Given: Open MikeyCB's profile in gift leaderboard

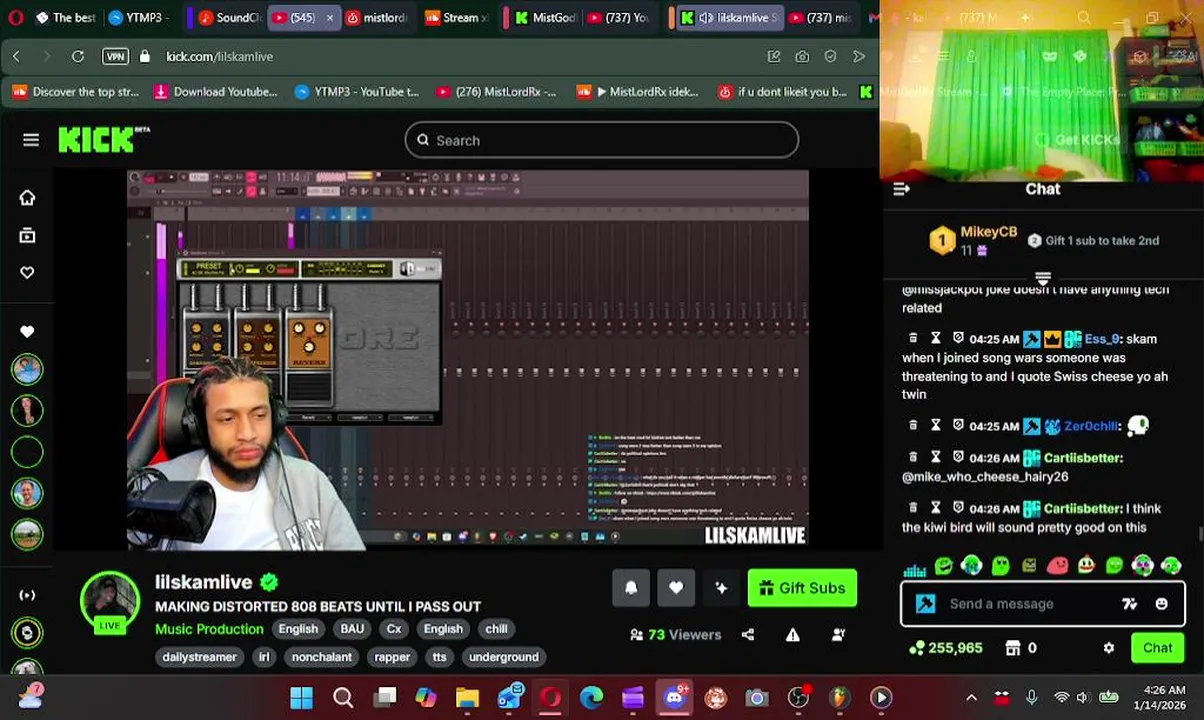Looking at the screenshot, I should (988, 232).
